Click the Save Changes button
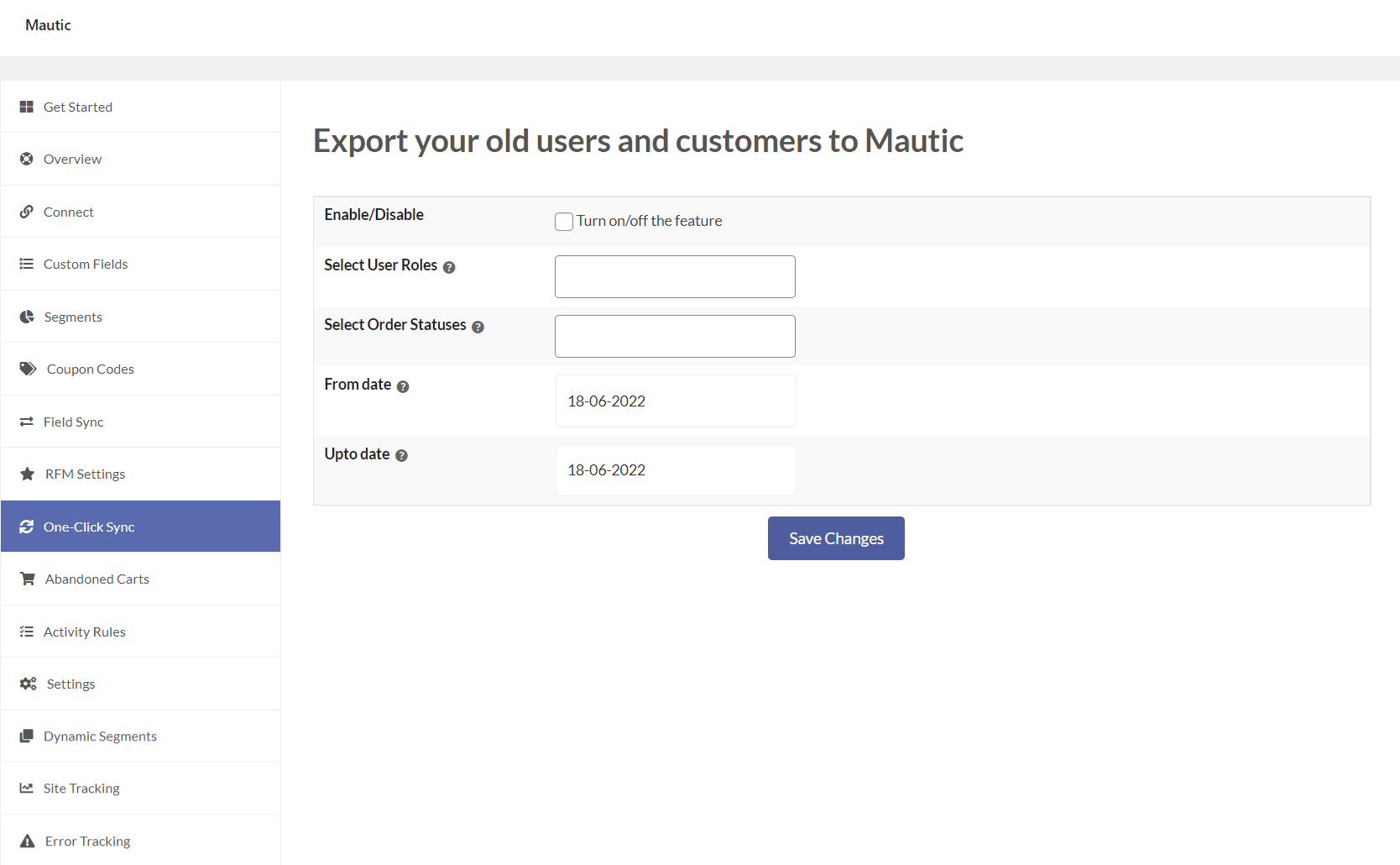Image resolution: width=1400 pixels, height=865 pixels. click(x=836, y=538)
